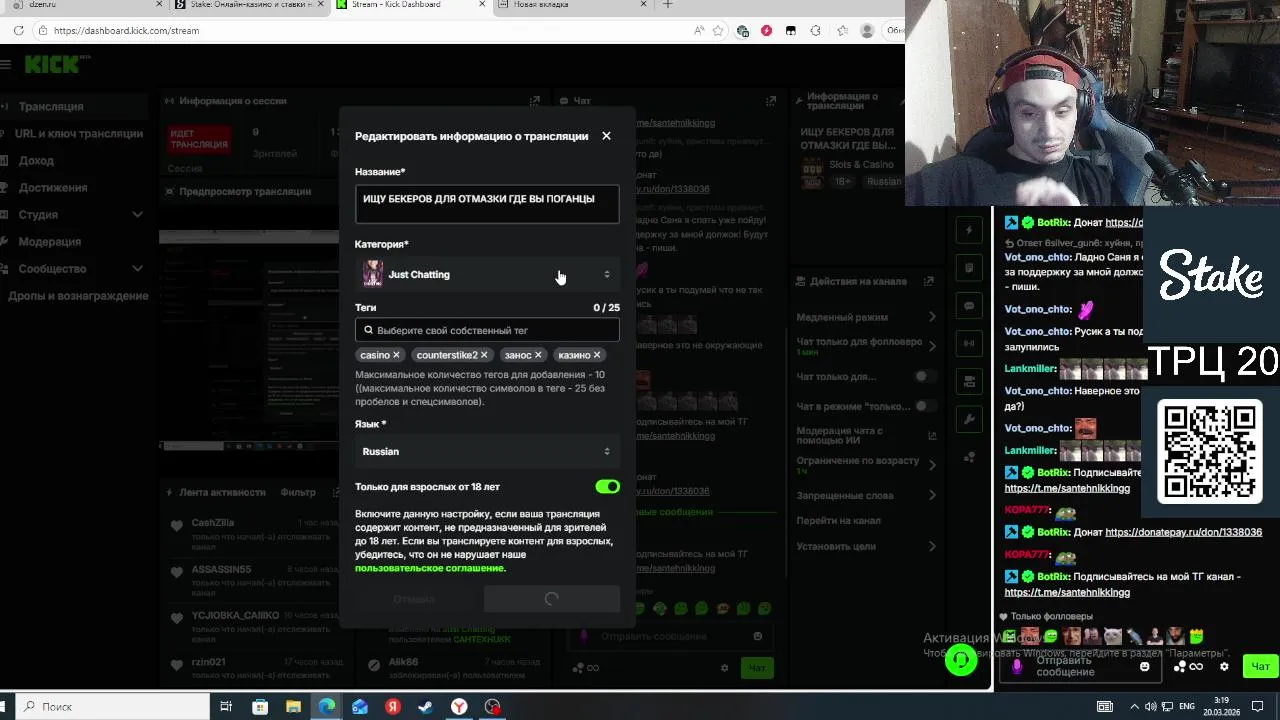
Task: Pop out the session info panel
Action: (535, 101)
